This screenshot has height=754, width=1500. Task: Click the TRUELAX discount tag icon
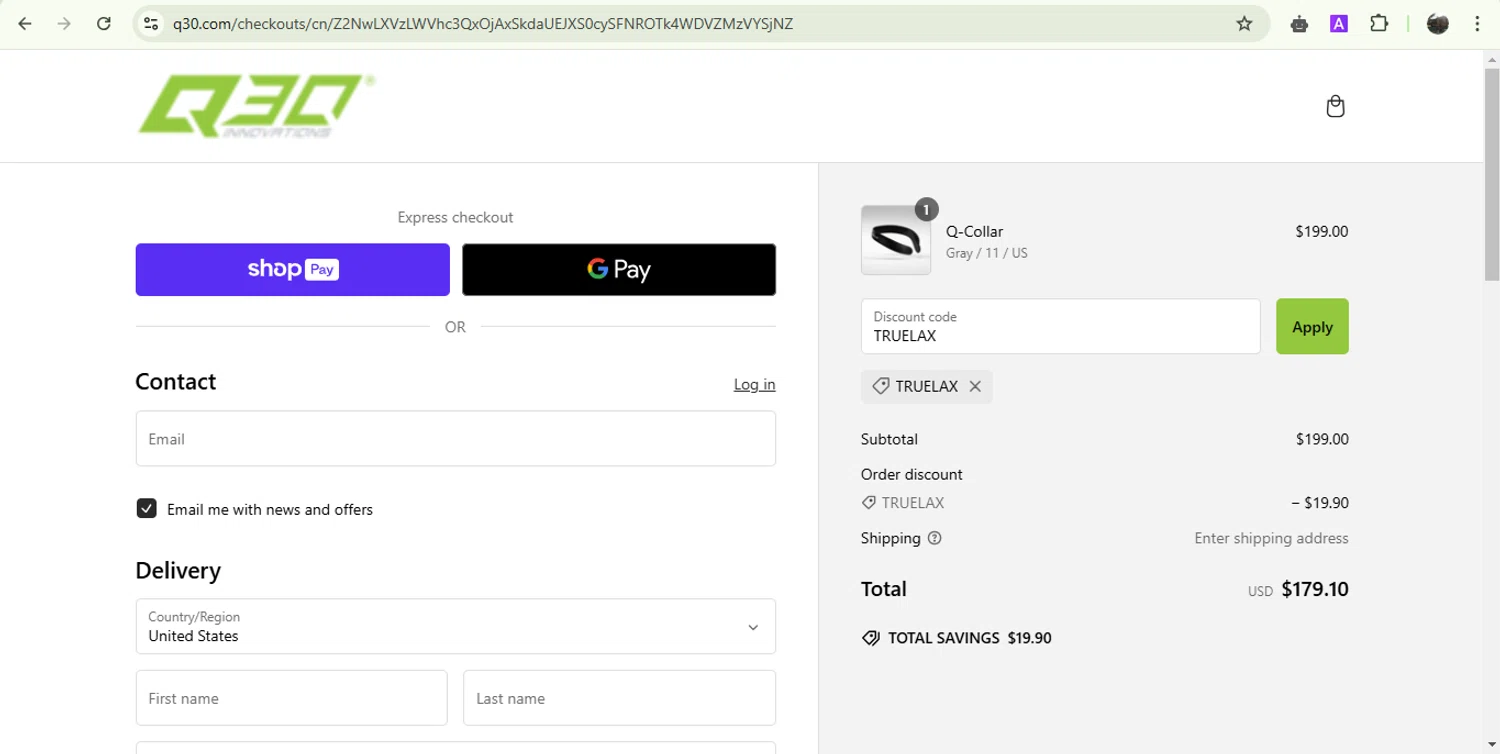880,386
